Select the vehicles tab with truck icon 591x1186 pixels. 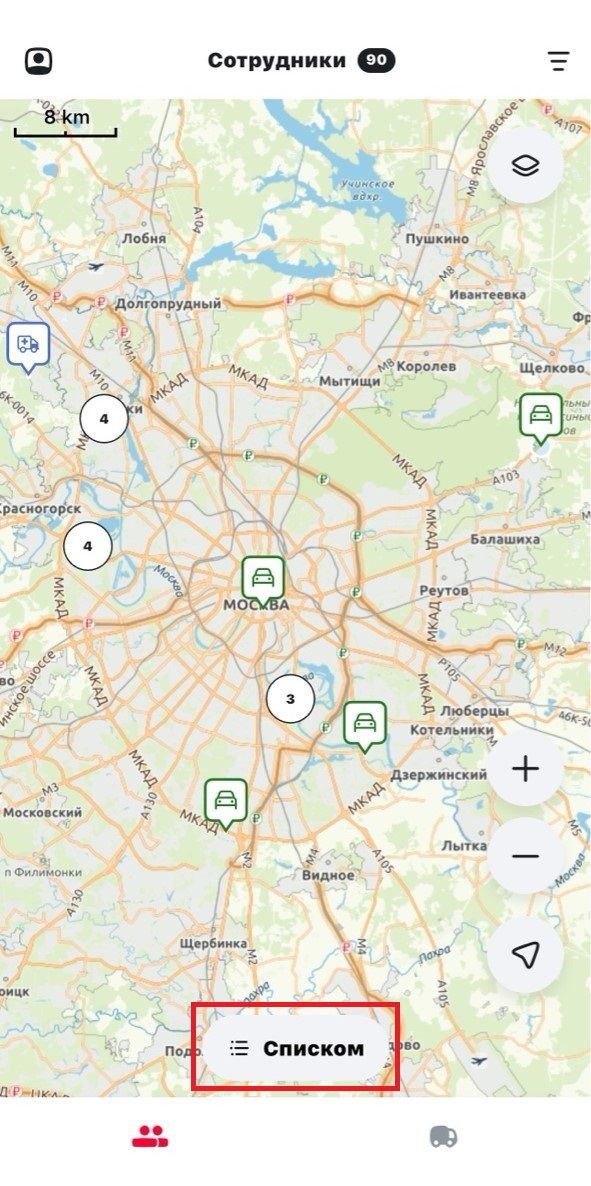(x=443, y=1136)
